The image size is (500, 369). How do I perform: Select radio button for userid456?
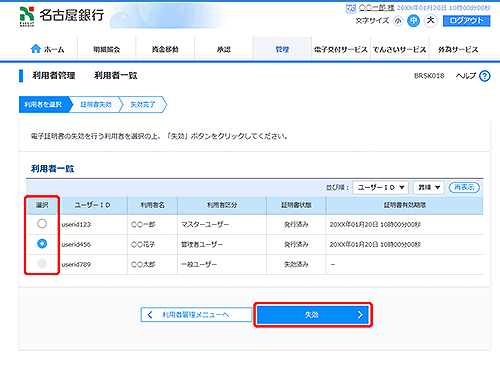[42, 244]
